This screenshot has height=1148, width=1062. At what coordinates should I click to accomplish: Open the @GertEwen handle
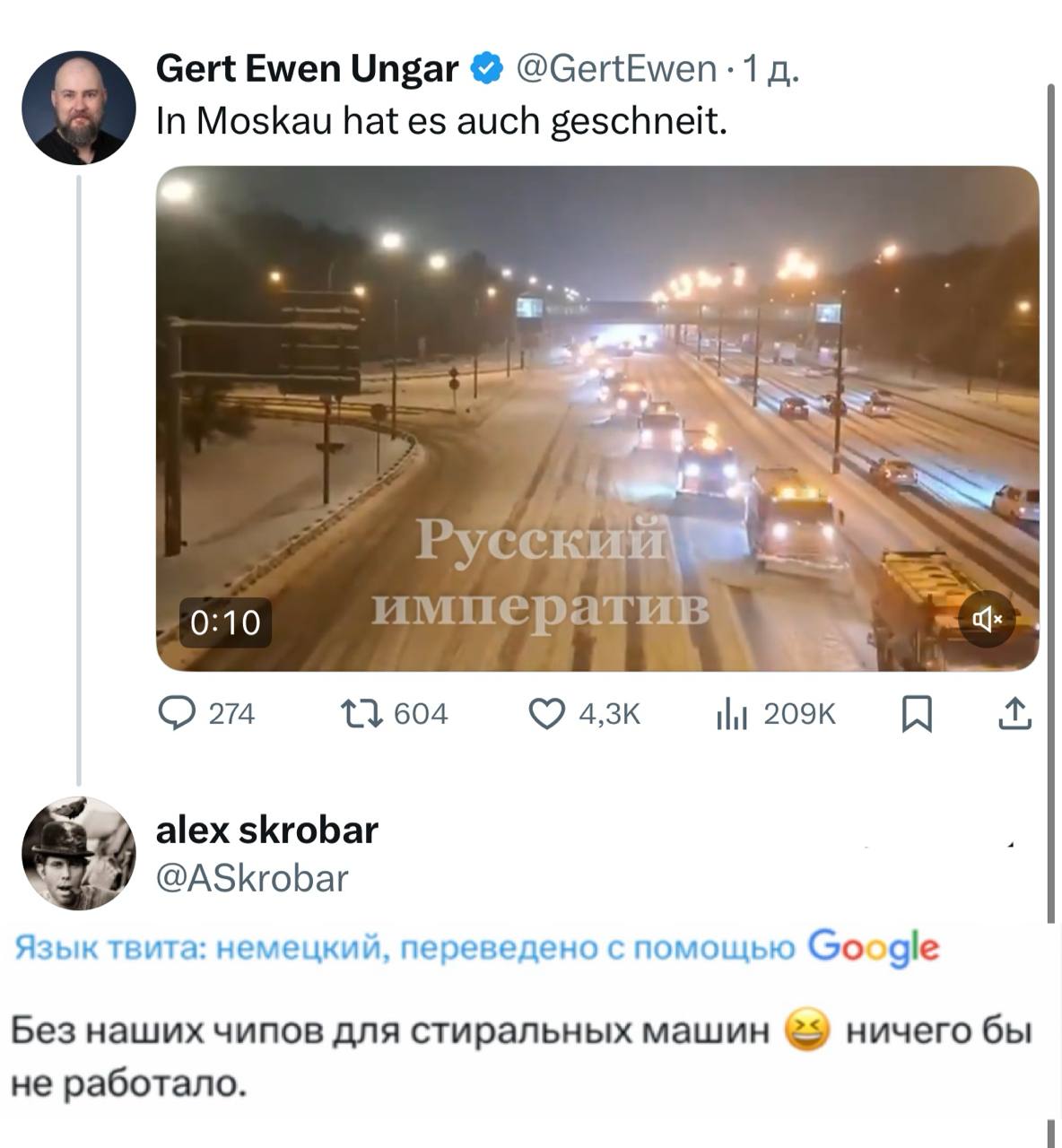tap(615, 69)
